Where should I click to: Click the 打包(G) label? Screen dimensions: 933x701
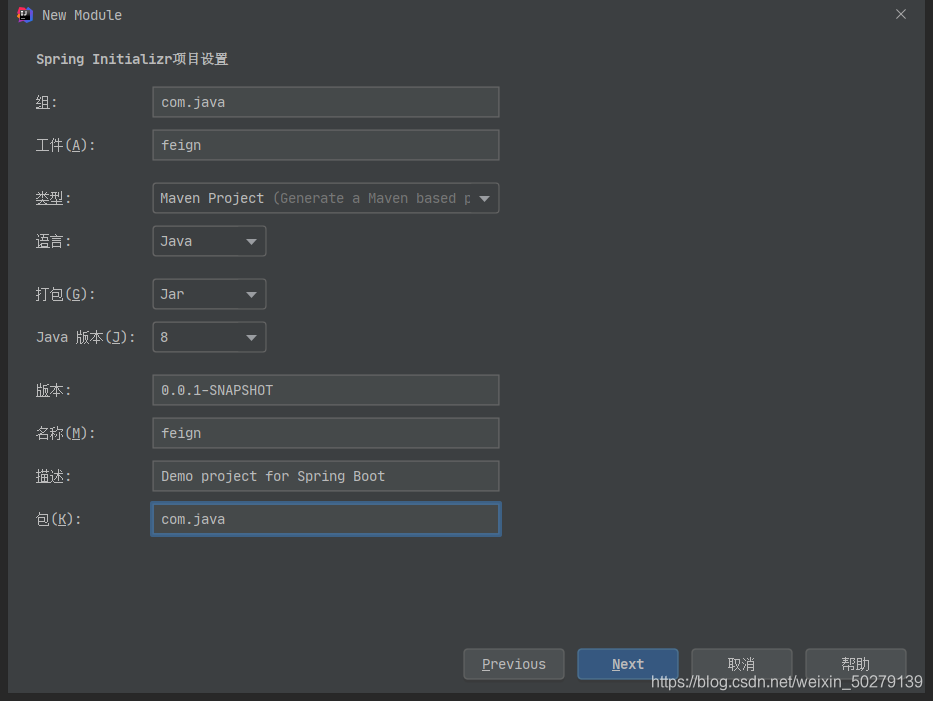coord(65,294)
